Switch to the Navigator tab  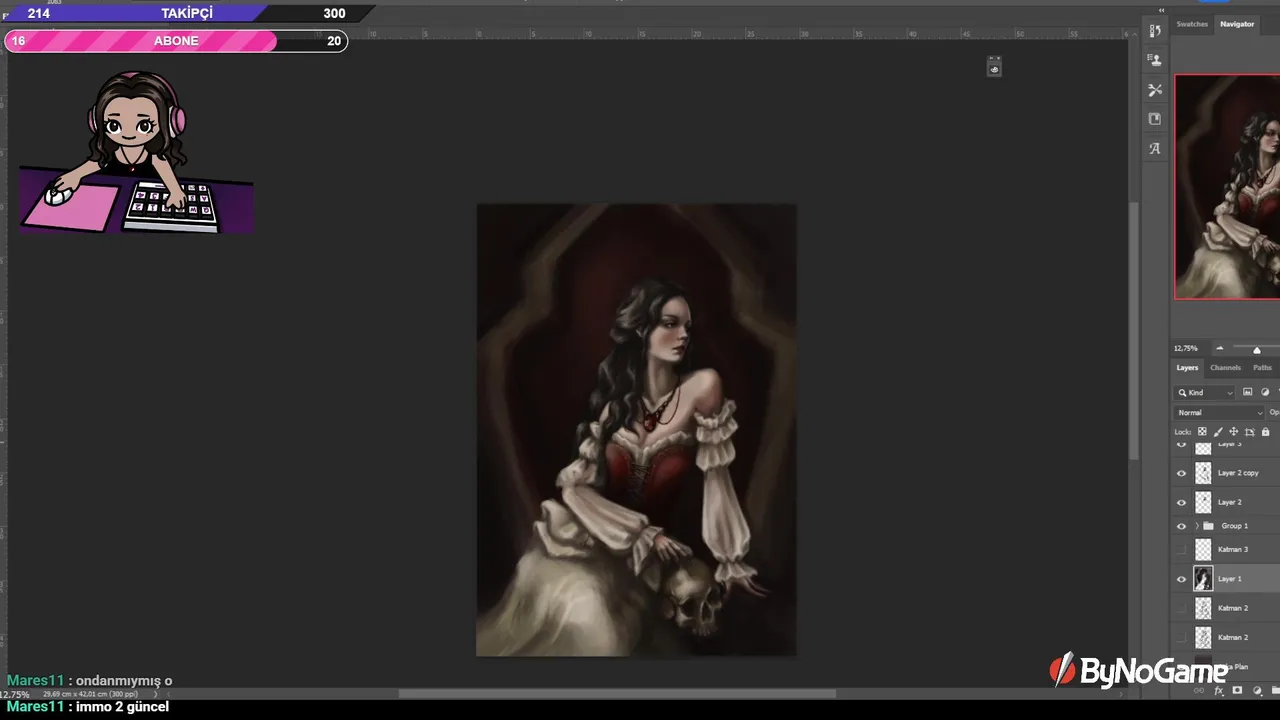[x=1237, y=24]
